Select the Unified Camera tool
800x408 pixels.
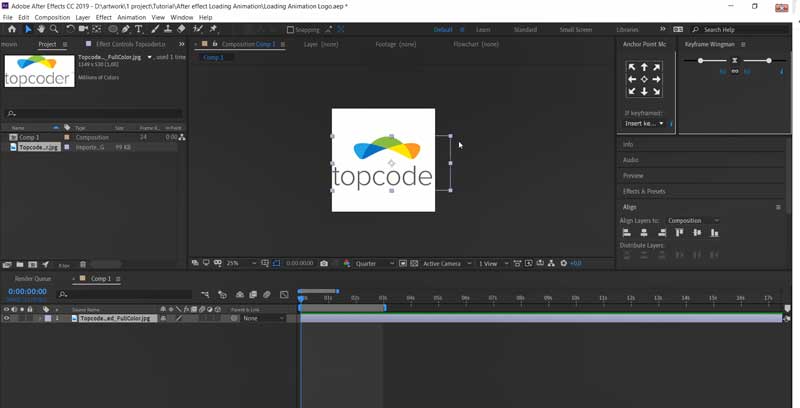83,30
